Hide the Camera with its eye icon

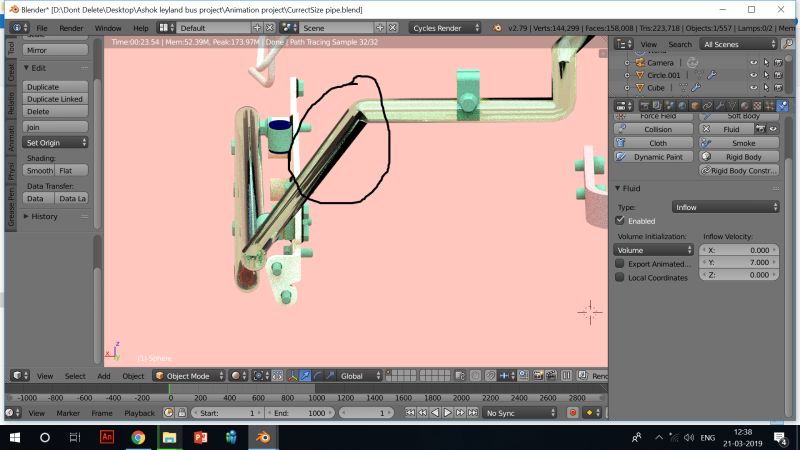point(754,62)
